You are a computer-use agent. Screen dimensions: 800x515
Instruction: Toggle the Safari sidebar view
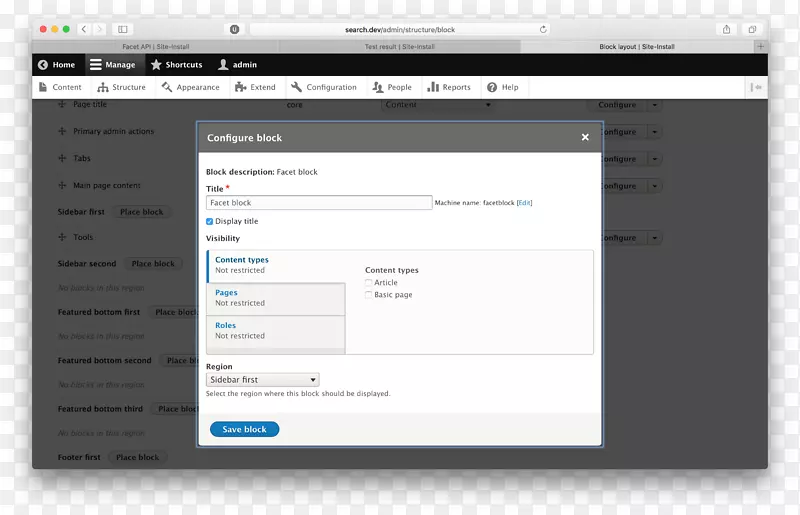(122, 30)
